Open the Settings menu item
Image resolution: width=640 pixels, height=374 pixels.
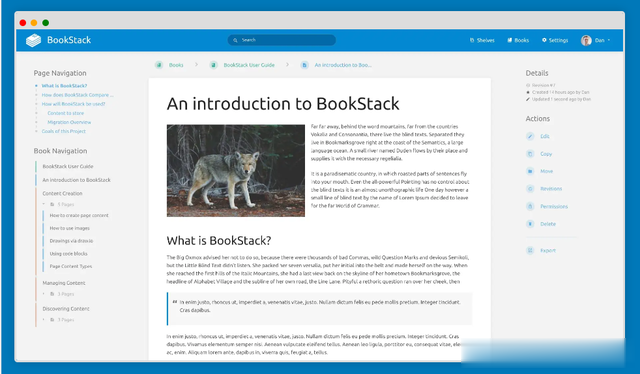[555, 40]
